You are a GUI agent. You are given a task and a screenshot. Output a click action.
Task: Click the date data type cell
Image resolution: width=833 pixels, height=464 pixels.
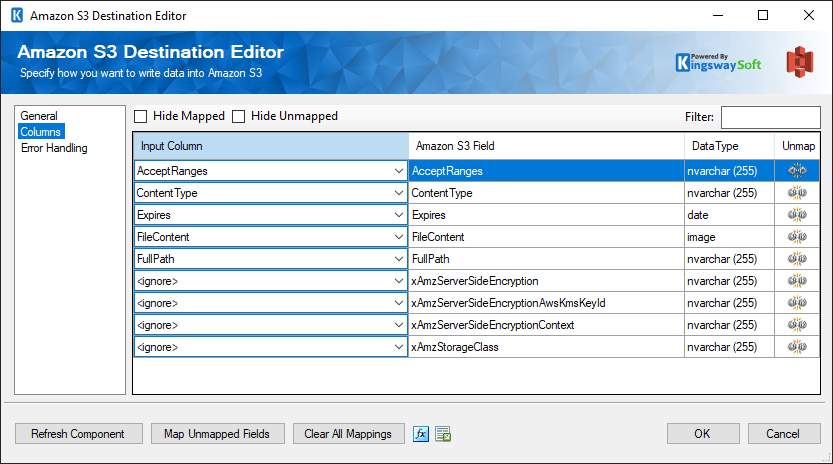[x=729, y=215]
